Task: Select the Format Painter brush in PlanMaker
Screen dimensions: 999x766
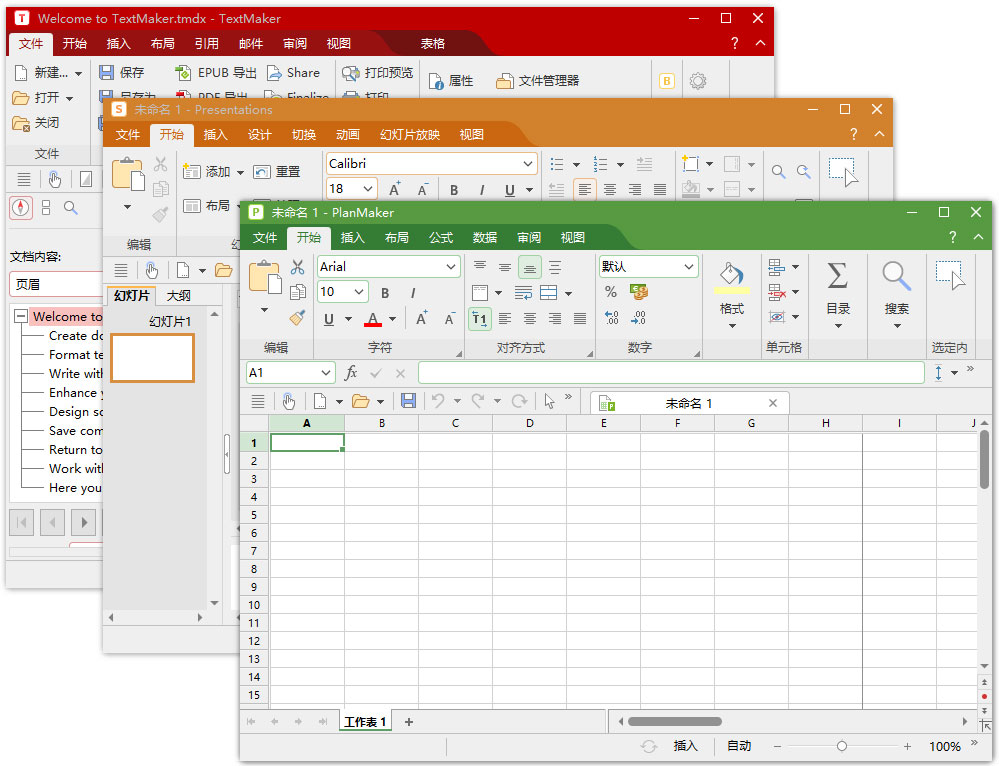Action: click(298, 317)
